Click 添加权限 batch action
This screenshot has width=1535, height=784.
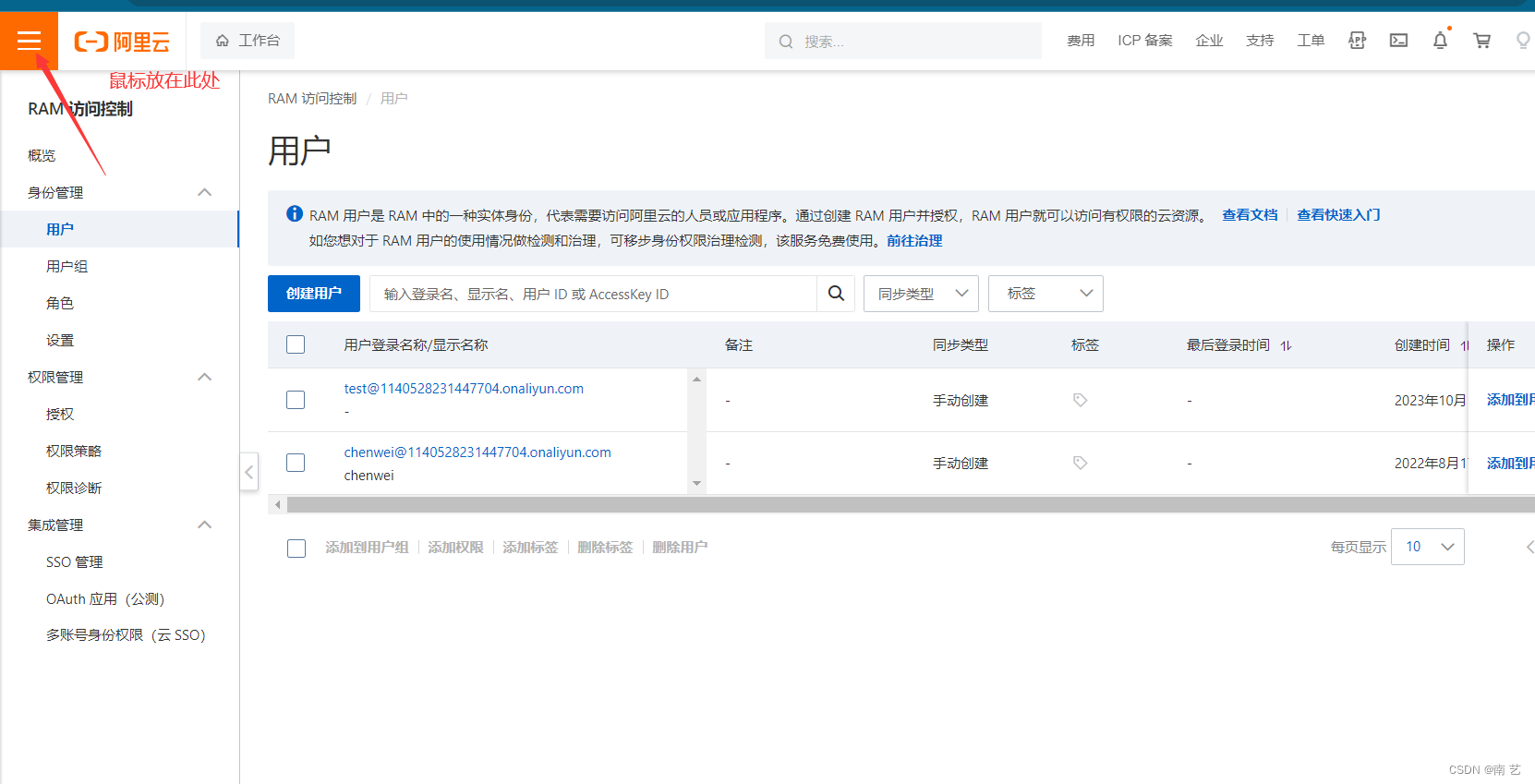(x=455, y=548)
